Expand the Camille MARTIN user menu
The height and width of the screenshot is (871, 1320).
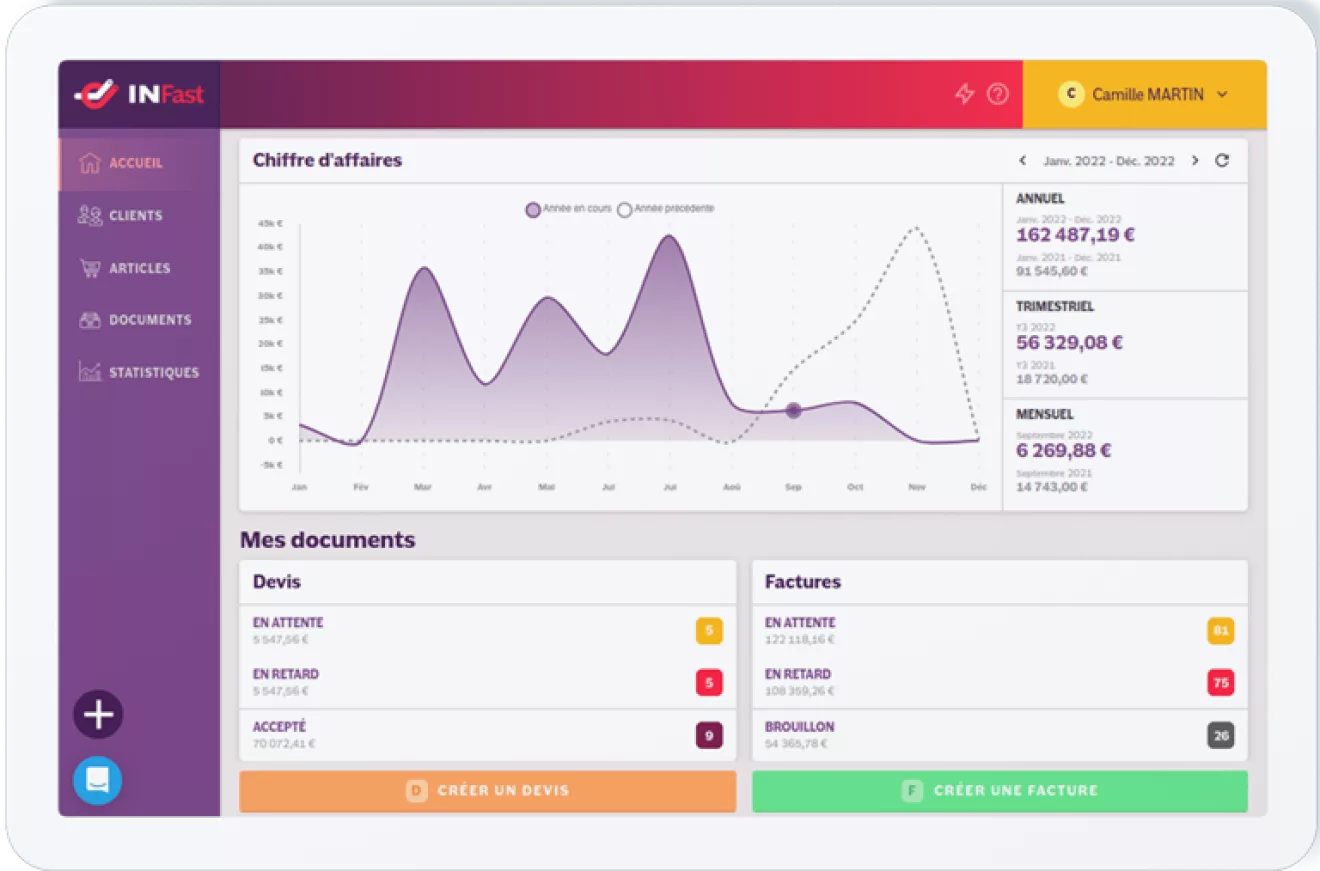coord(1144,94)
